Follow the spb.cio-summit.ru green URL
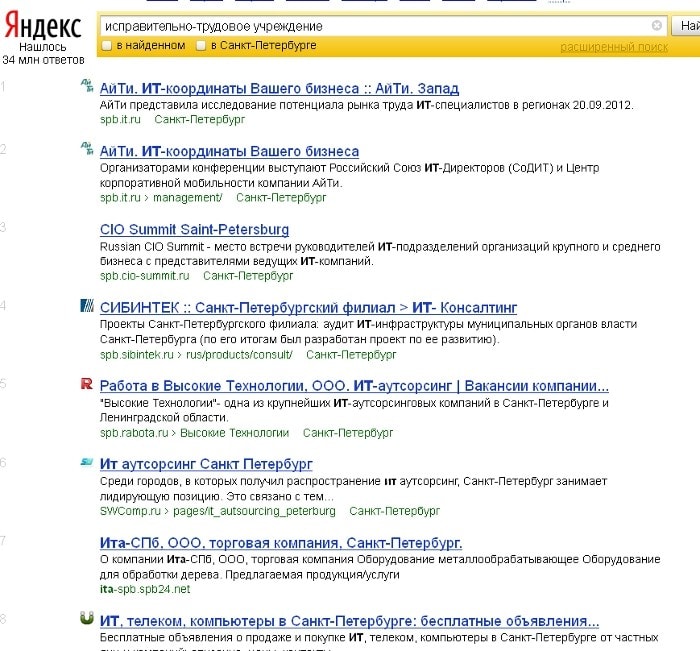 (145, 276)
